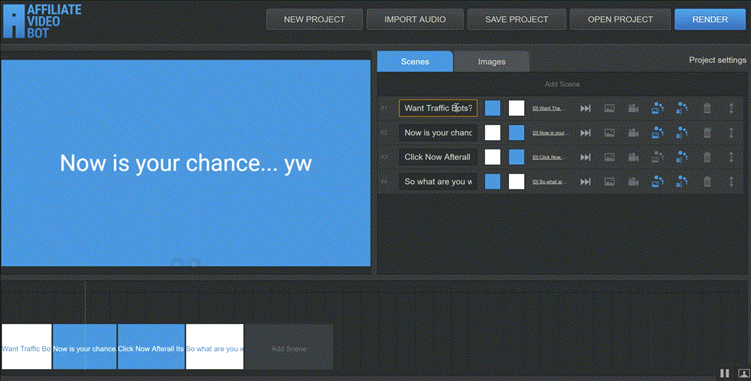Click the blue first swatch in the Want Traffic Bots row
This screenshot has width=751, height=381.
[x=492, y=108]
